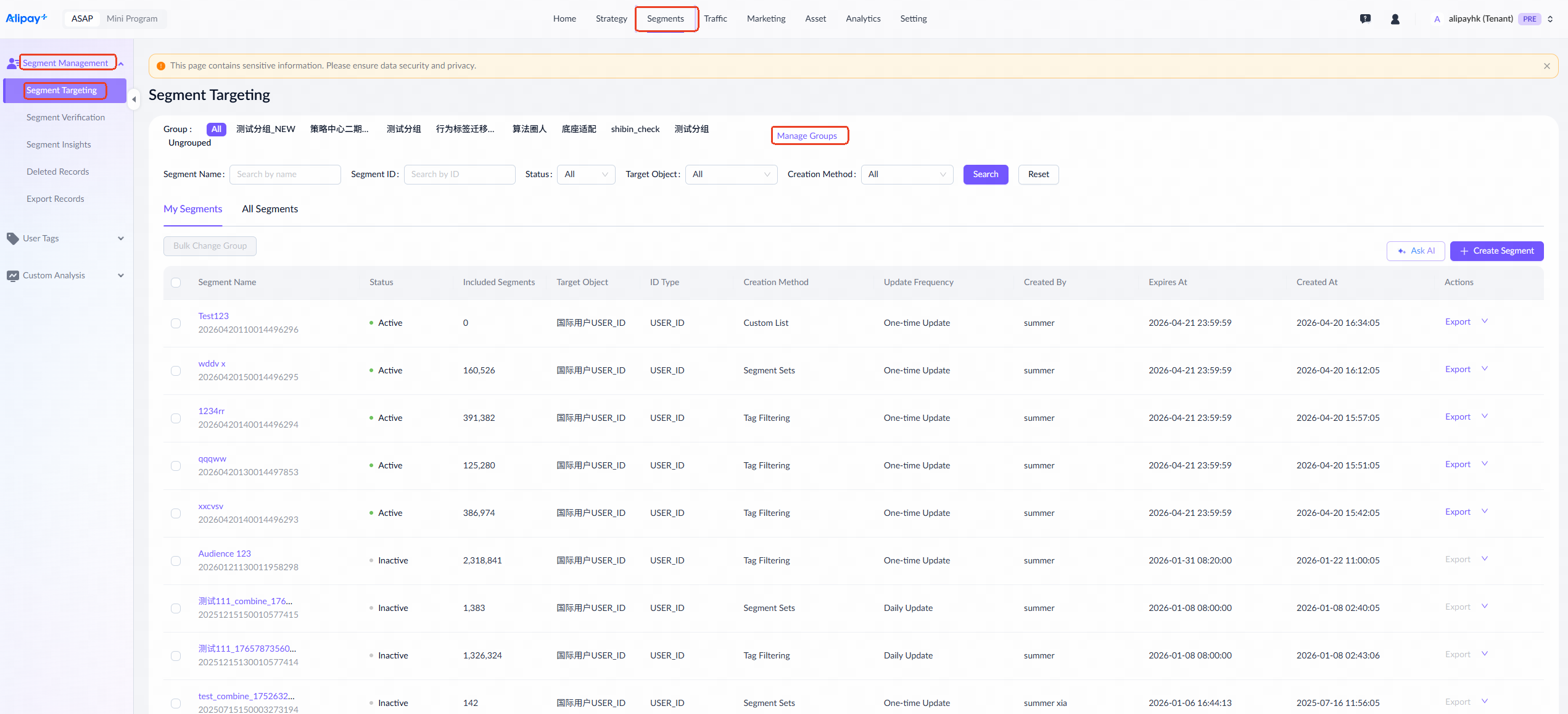Open the Ask AI assistant
This screenshot has width=1568, height=714.
coord(1416,251)
